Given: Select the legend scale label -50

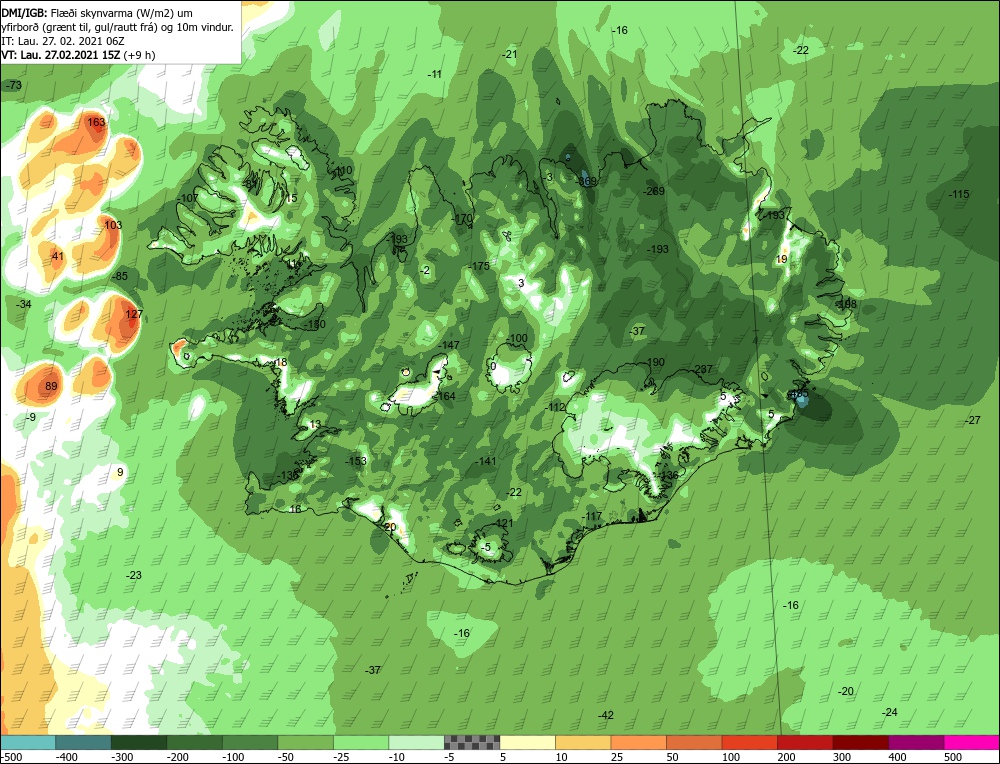Looking at the screenshot, I should coord(287,757).
